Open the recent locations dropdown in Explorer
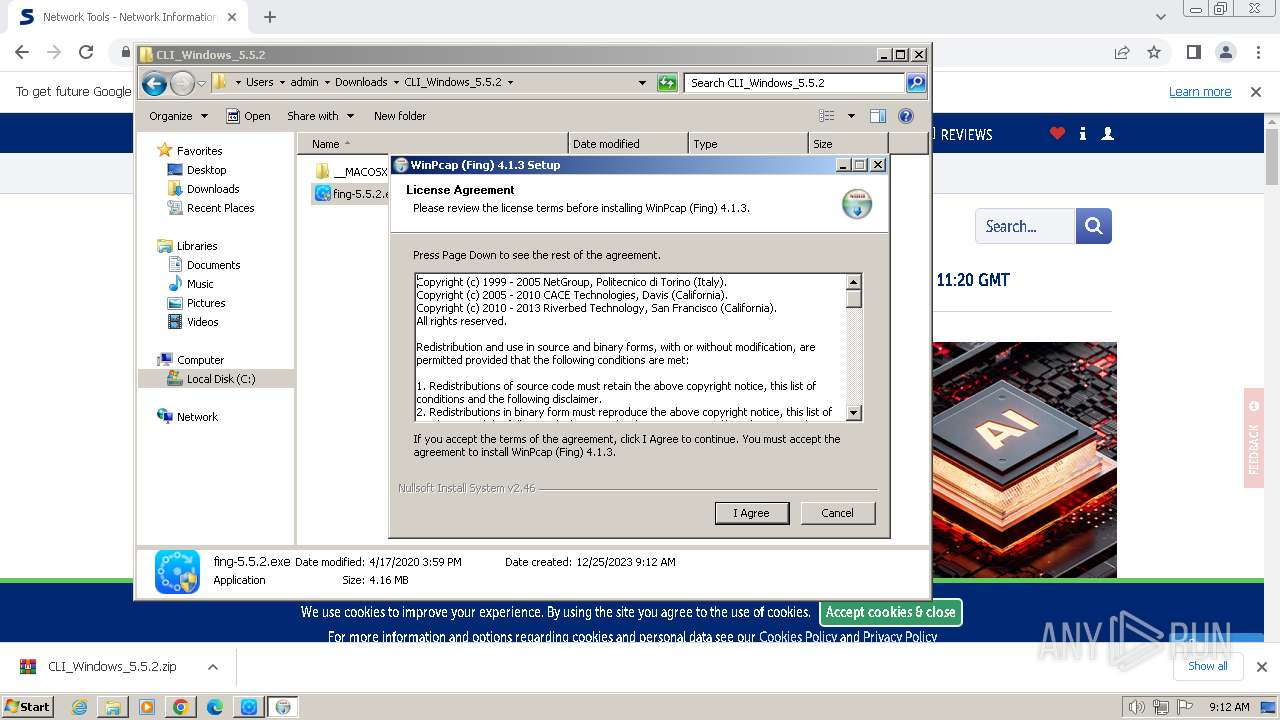The image size is (1280, 720). (x=201, y=83)
